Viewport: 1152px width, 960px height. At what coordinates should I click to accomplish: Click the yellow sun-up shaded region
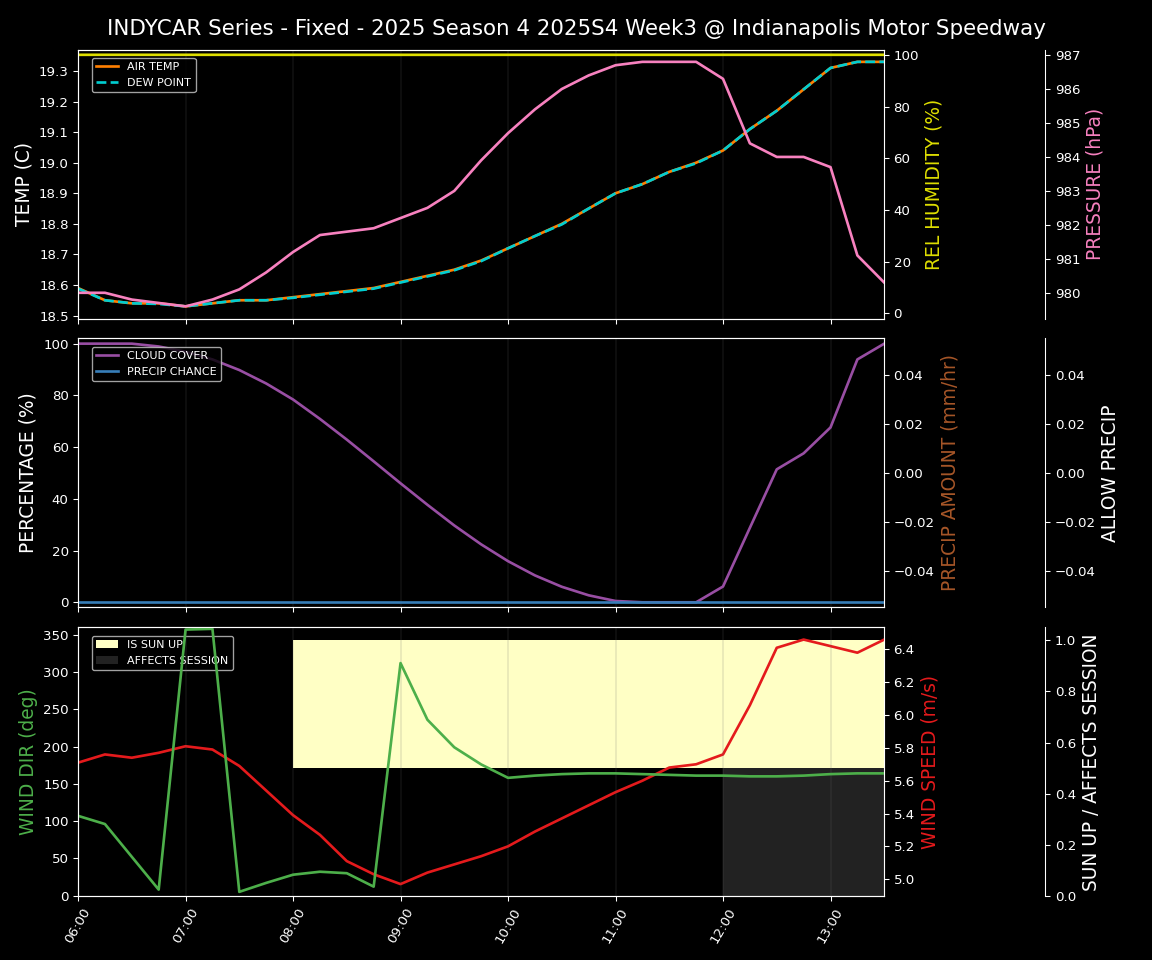[588, 704]
